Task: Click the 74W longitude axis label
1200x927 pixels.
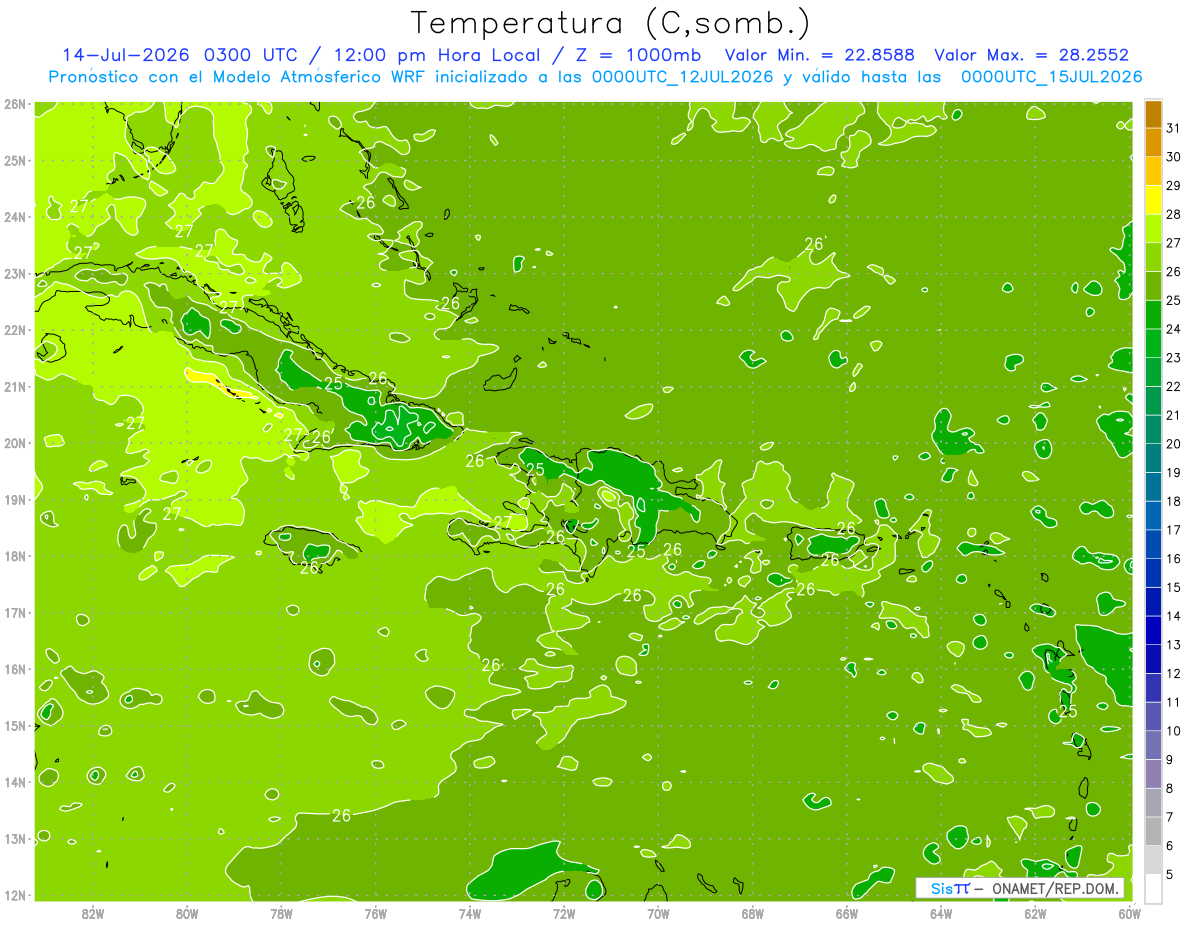Action: [470, 913]
